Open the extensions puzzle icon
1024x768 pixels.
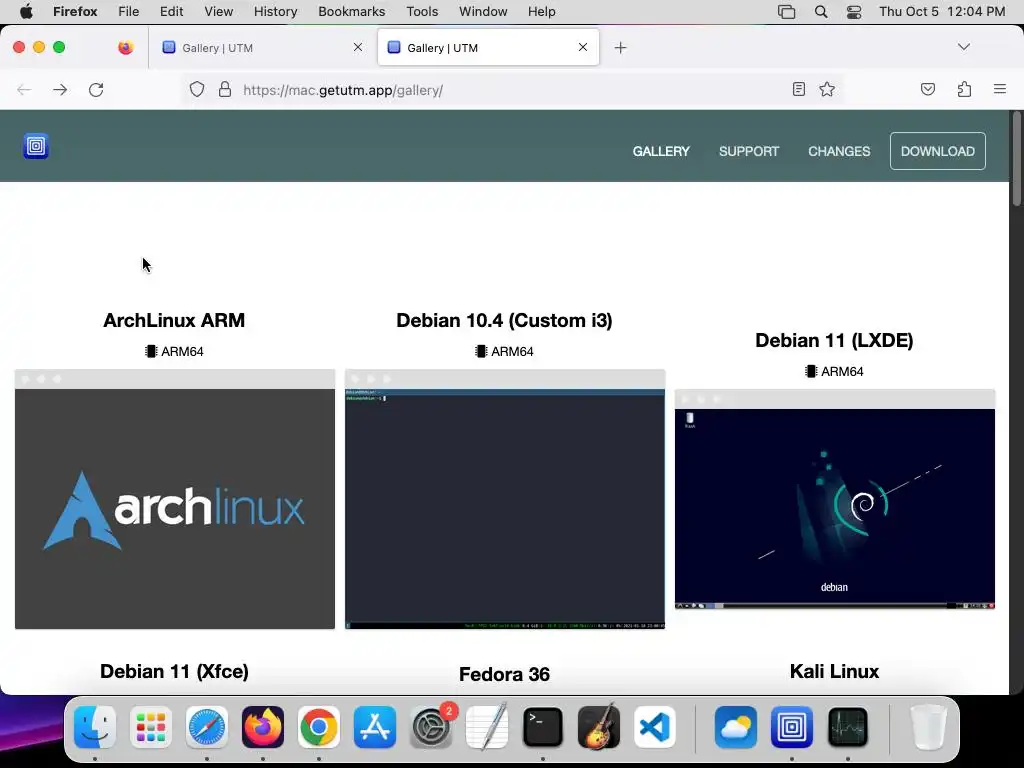pyautogui.click(x=964, y=89)
